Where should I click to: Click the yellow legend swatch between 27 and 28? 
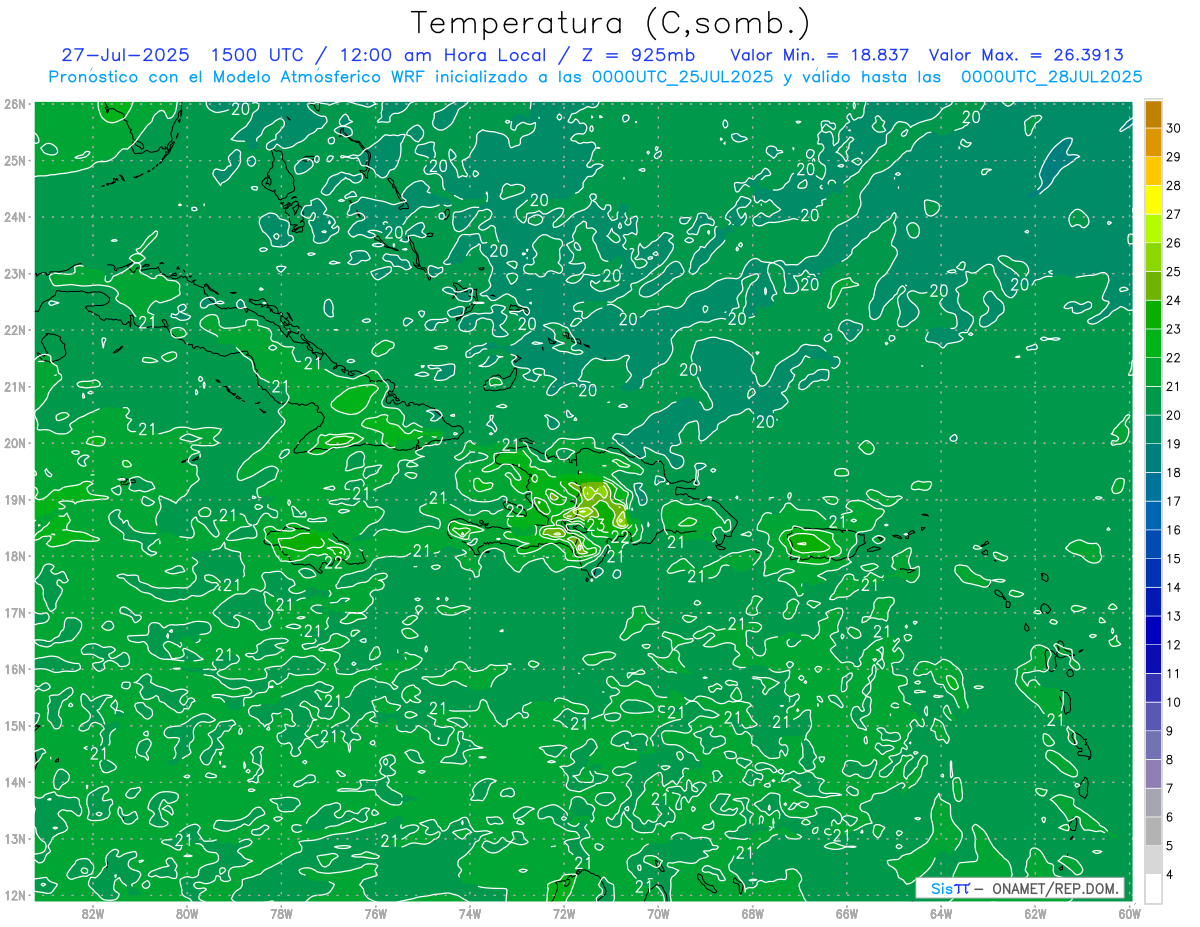(1153, 200)
